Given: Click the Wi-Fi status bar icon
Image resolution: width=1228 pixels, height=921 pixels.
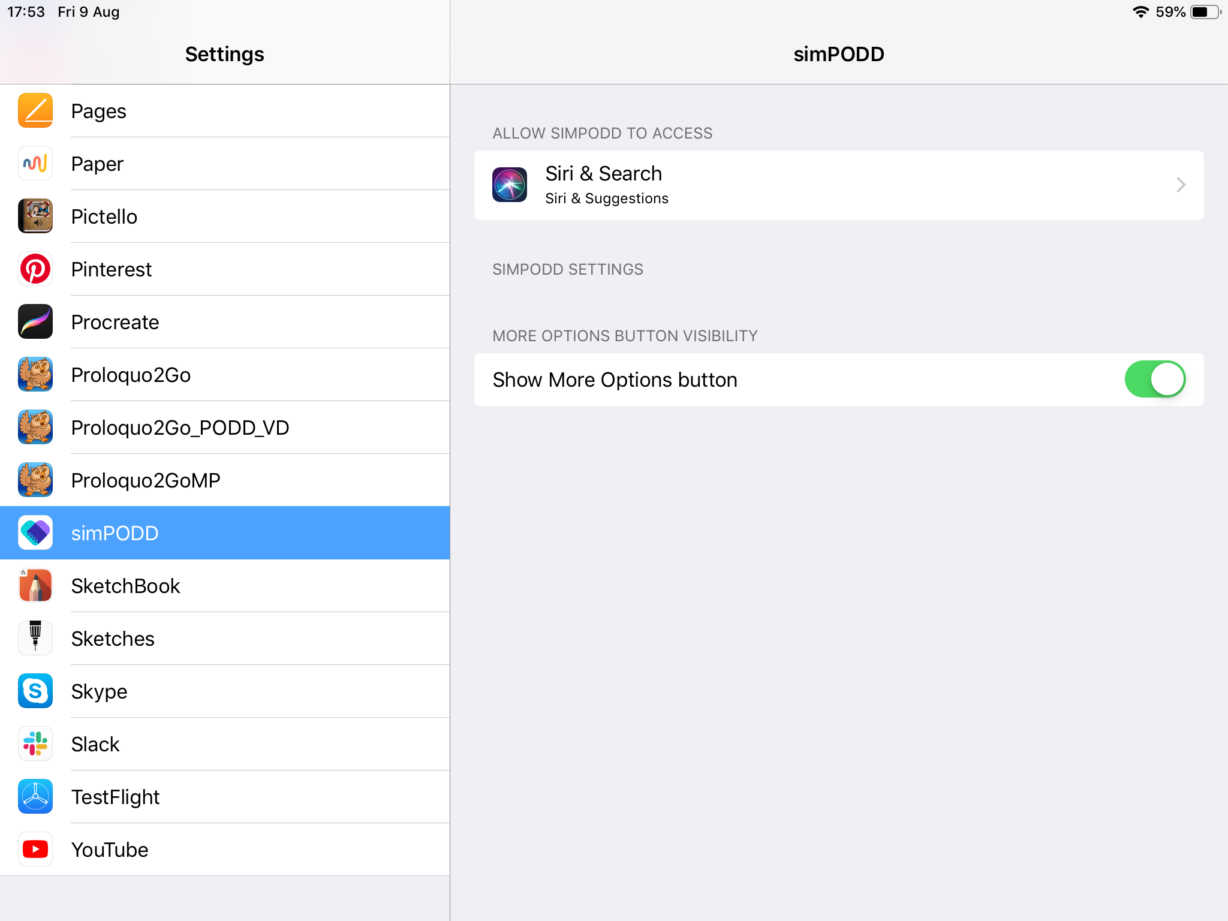Looking at the screenshot, I should point(1141,12).
